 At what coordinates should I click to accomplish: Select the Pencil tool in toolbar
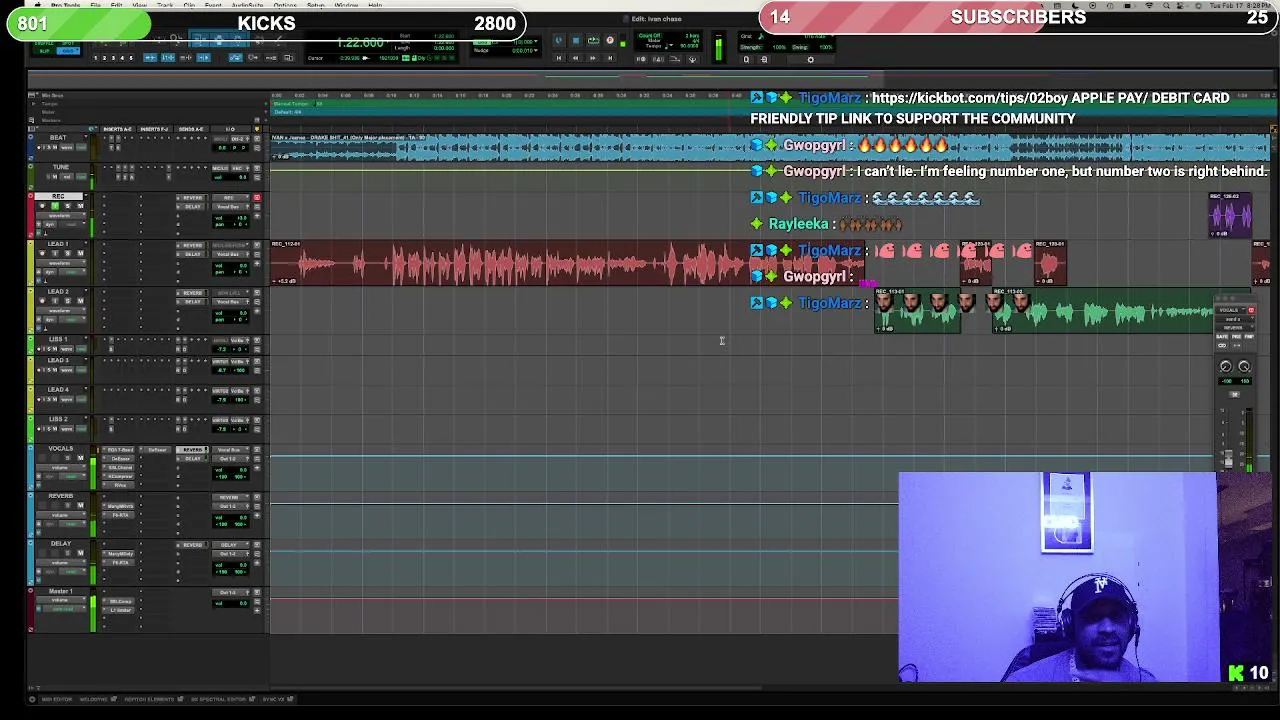pos(277,39)
